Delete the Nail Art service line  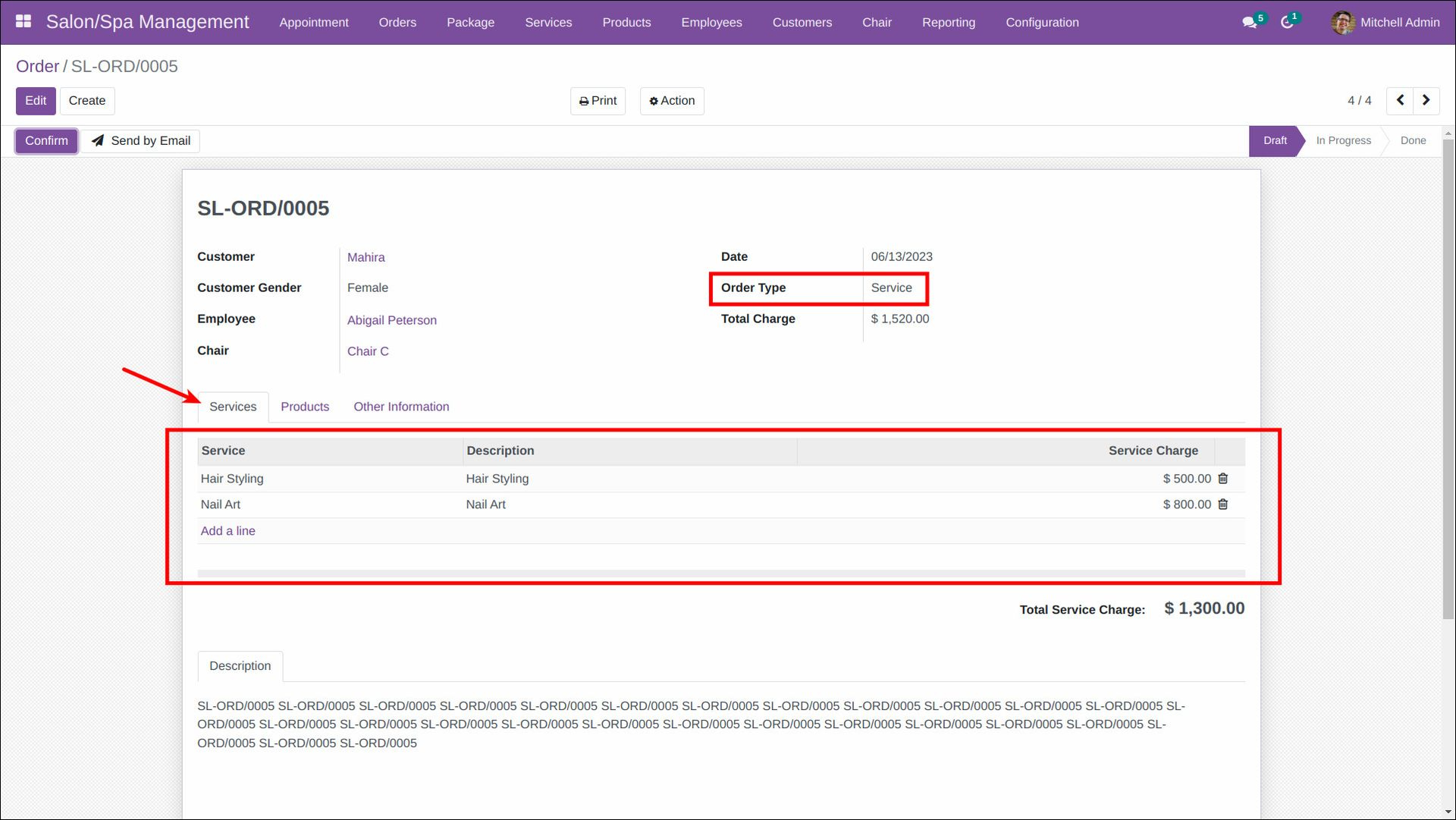(1223, 504)
